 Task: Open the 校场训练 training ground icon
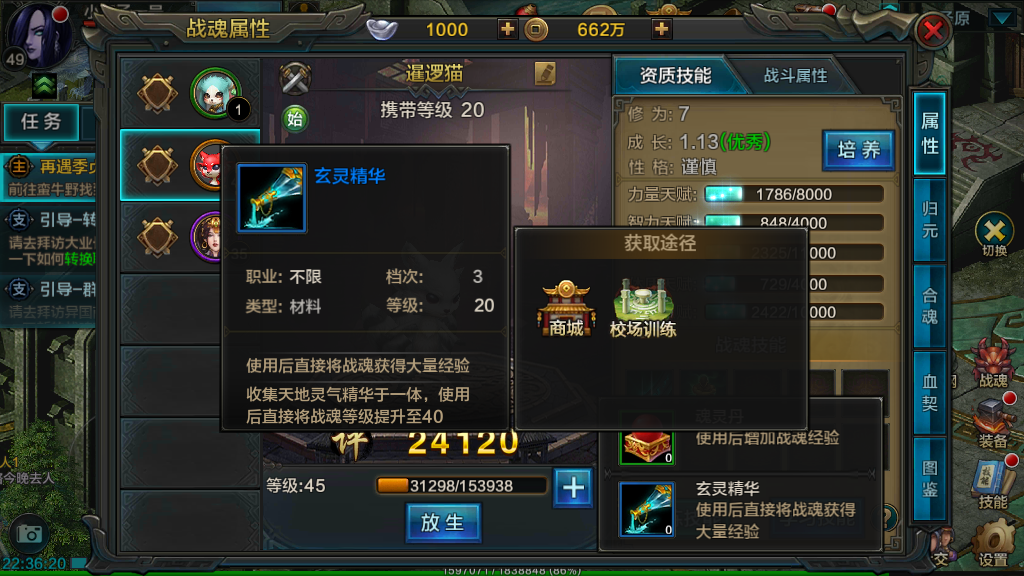coord(643,308)
